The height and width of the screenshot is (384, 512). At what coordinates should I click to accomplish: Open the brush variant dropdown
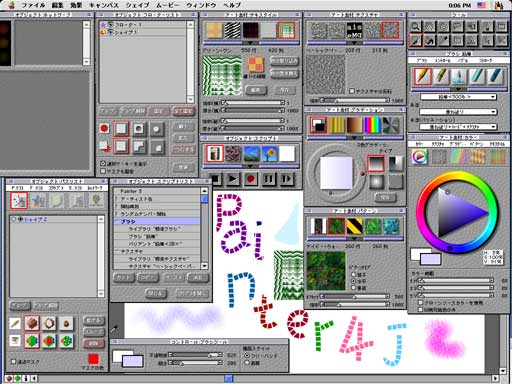click(x=458, y=97)
